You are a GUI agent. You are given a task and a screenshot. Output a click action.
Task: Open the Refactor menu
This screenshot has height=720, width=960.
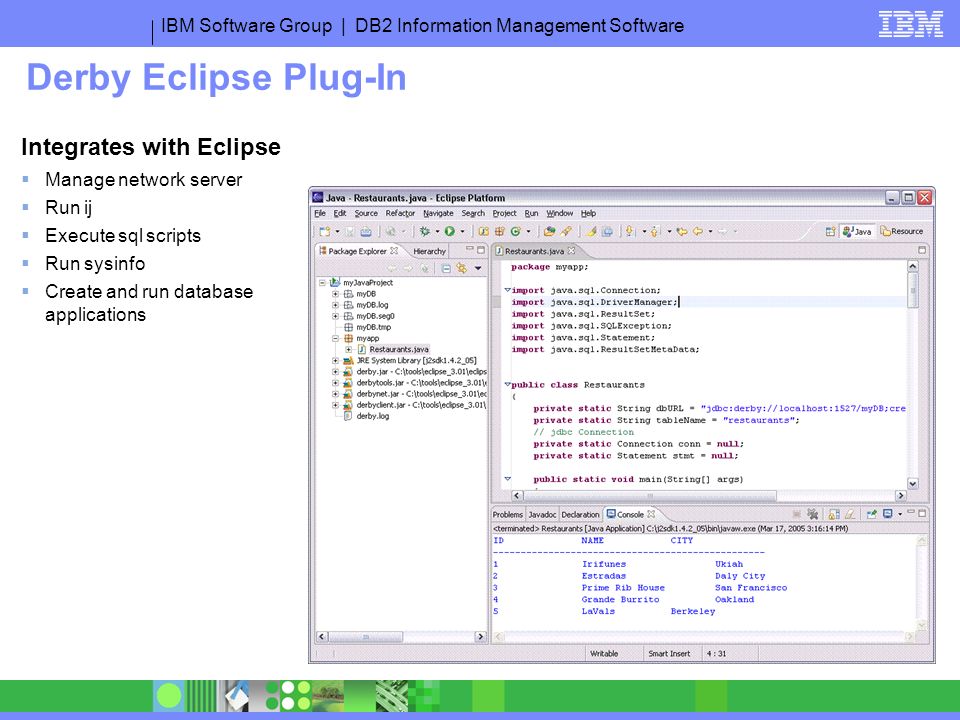pos(400,213)
